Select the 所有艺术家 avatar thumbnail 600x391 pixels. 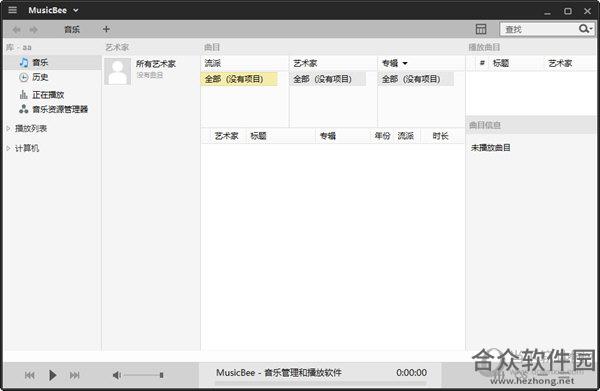click(117, 71)
